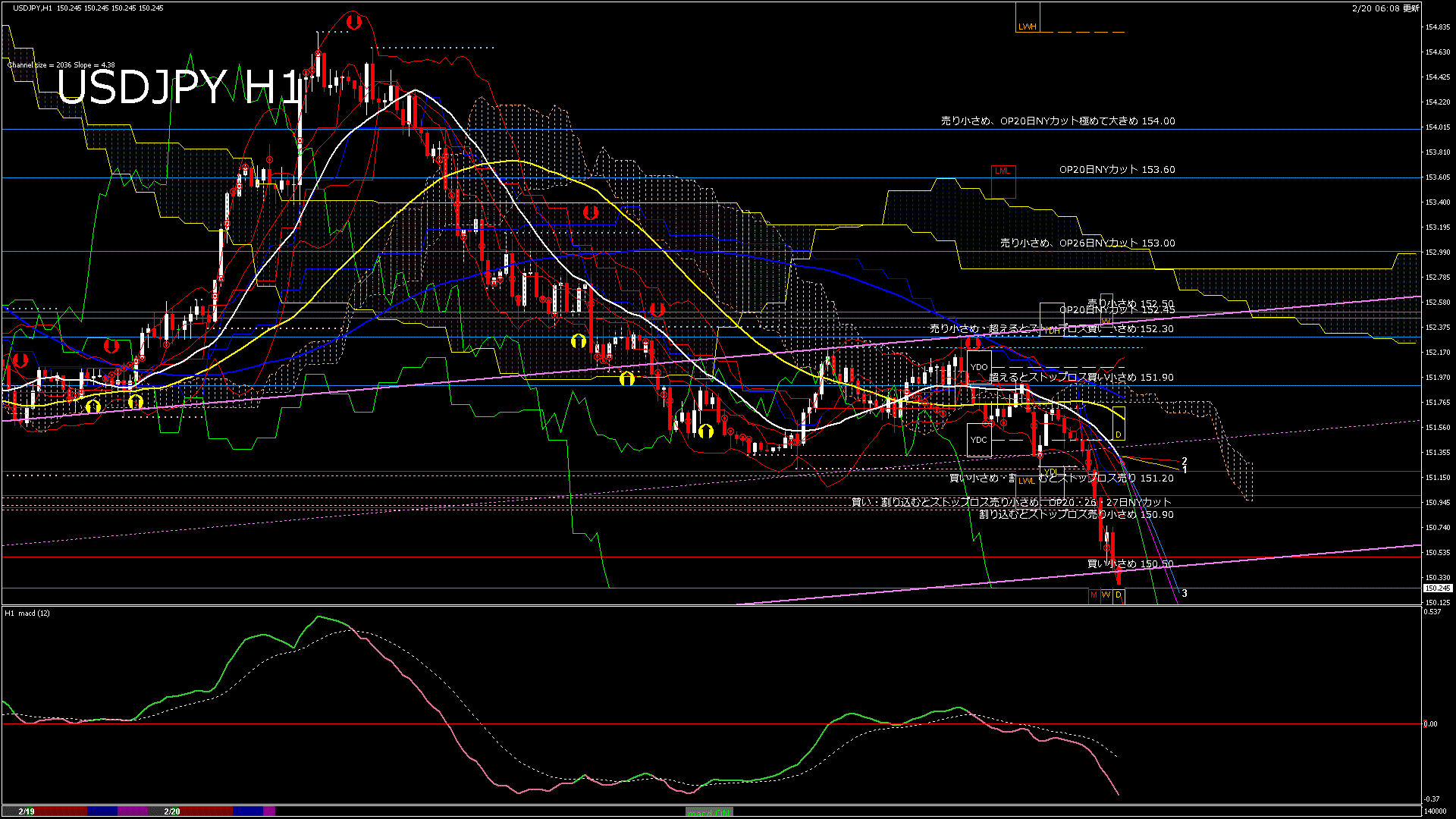Click the YDO yesterday-open box
The width and height of the screenshot is (1456, 819).
click(979, 367)
